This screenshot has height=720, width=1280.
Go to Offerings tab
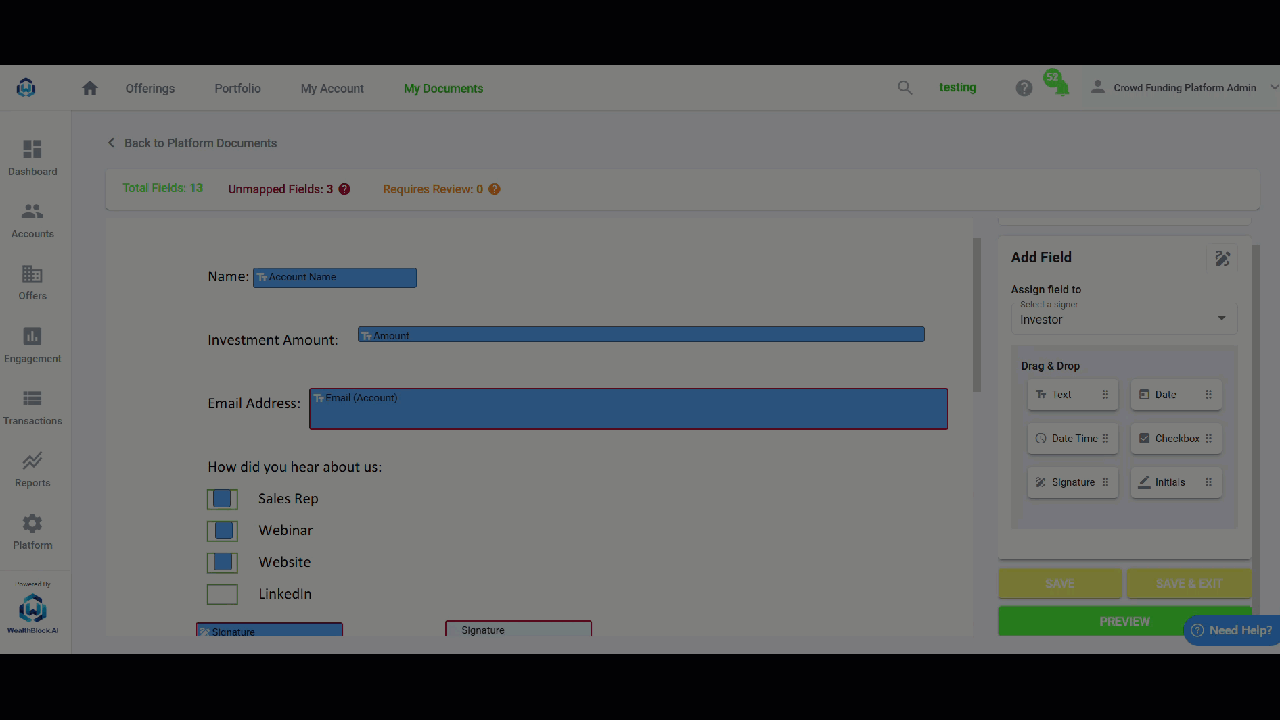(150, 88)
